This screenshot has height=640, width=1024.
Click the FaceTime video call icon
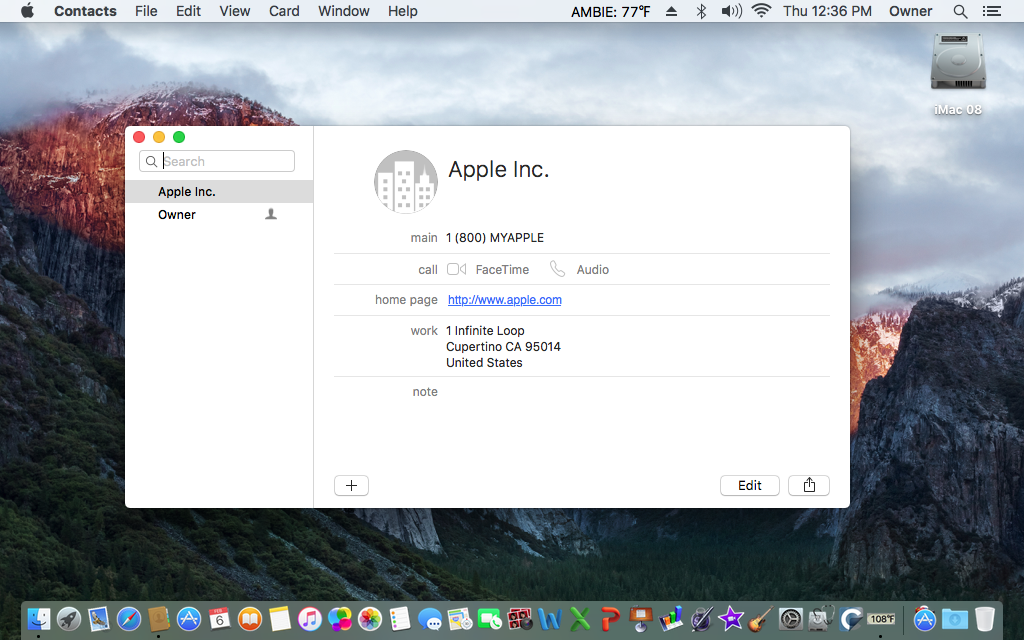click(x=456, y=269)
